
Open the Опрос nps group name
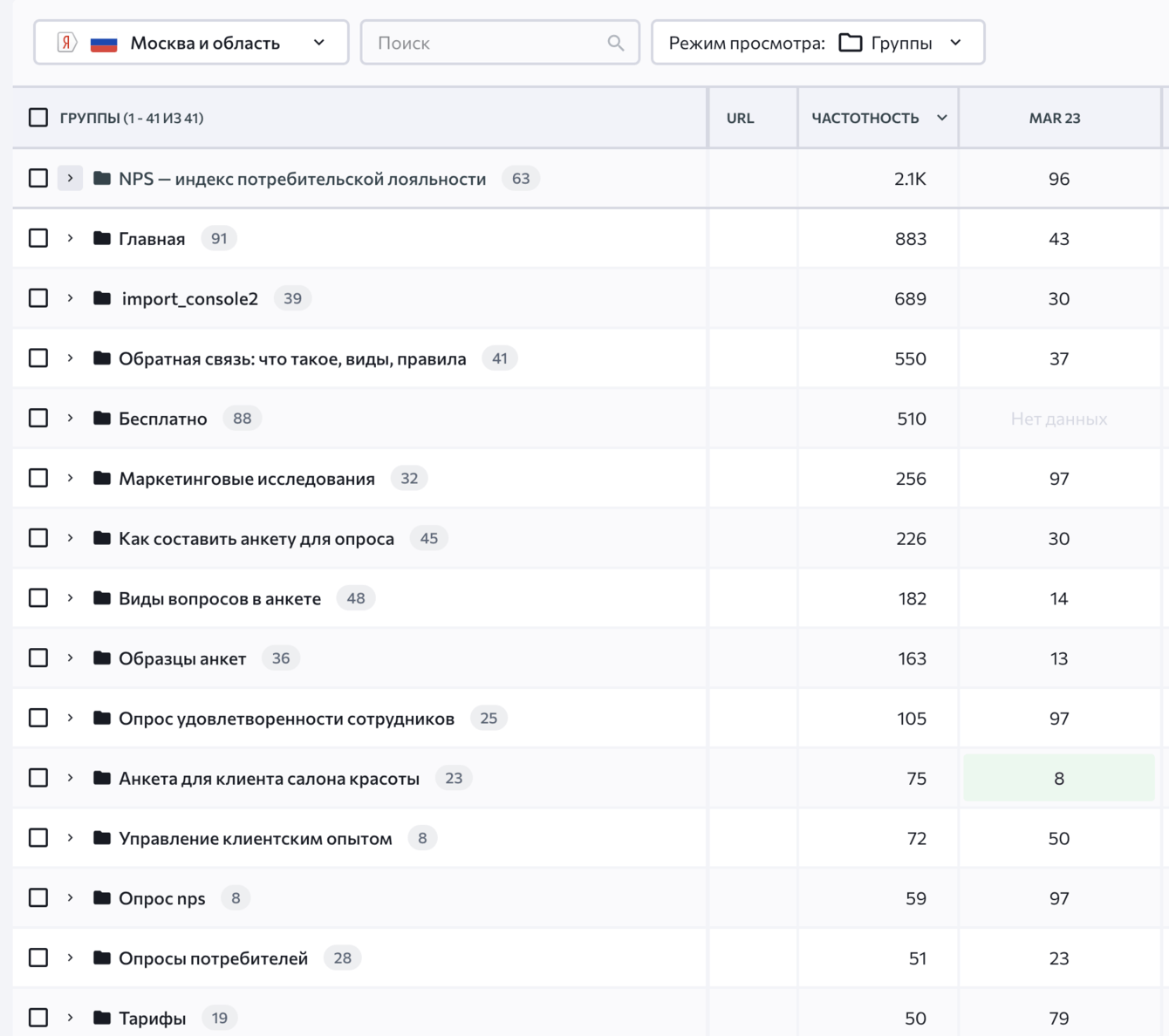click(162, 898)
